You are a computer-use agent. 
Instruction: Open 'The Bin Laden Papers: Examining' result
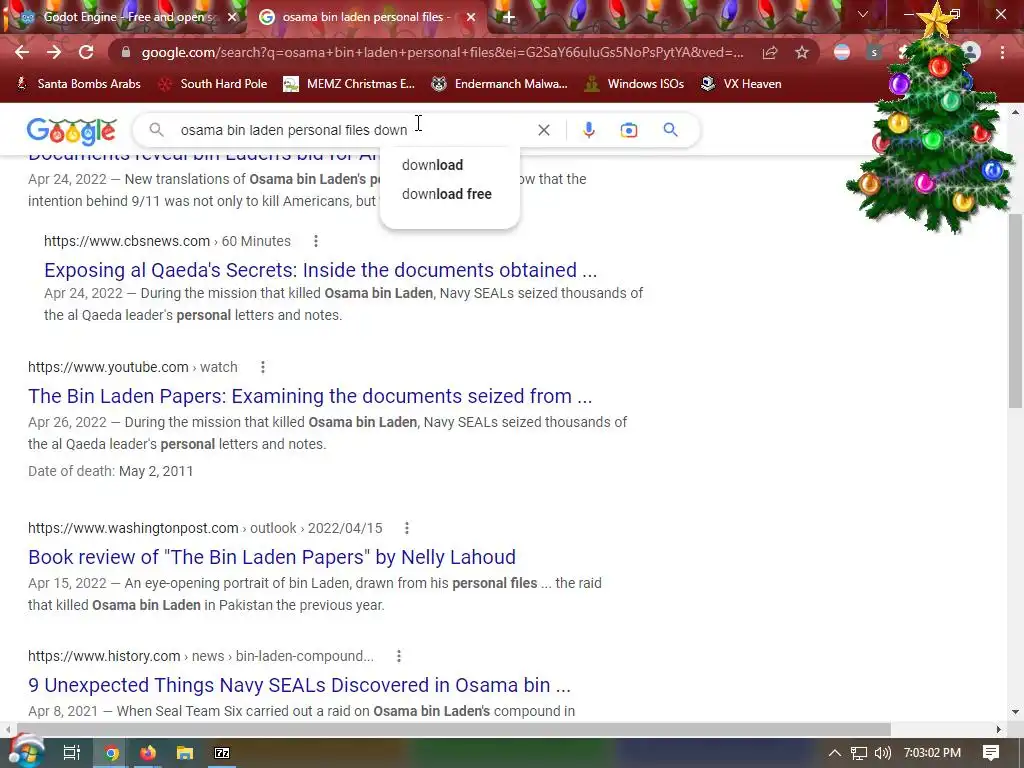(310, 396)
